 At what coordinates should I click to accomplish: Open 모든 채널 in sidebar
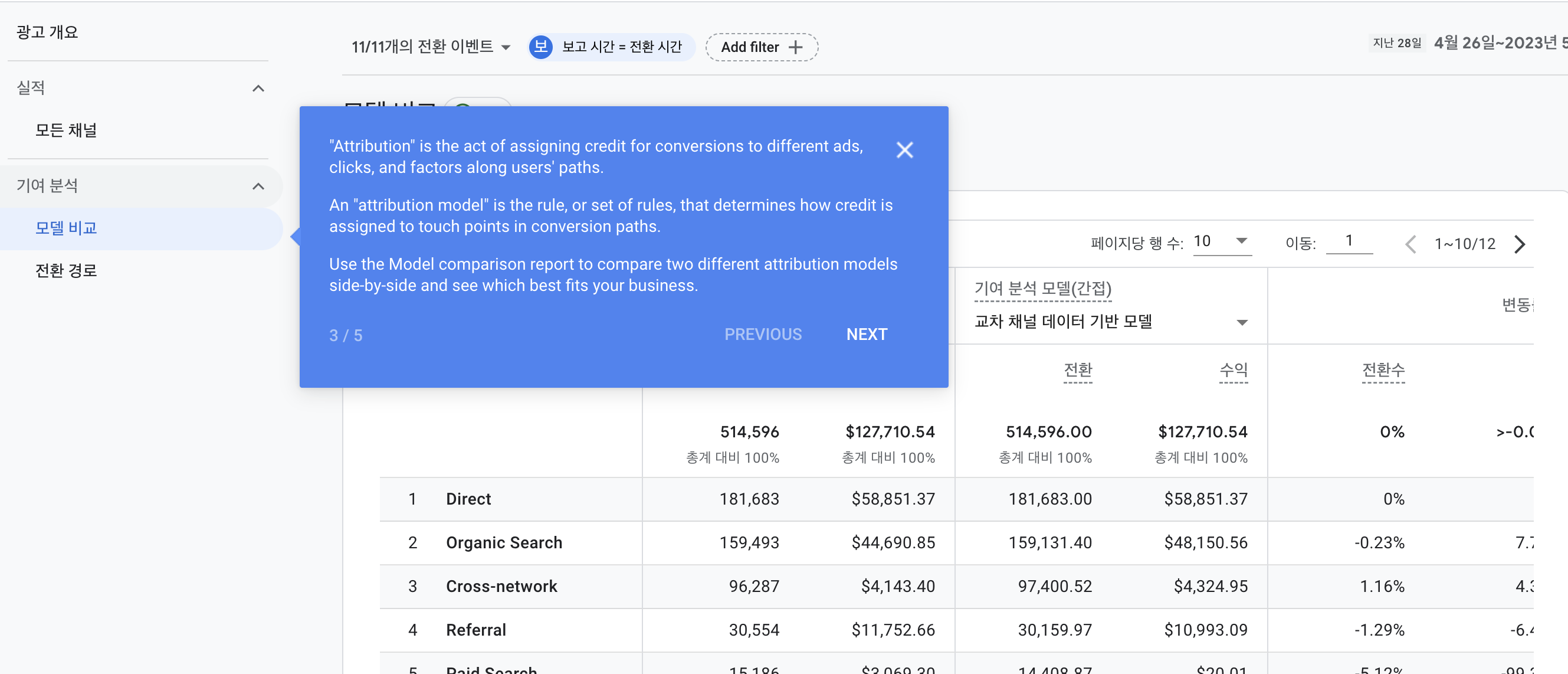point(65,130)
